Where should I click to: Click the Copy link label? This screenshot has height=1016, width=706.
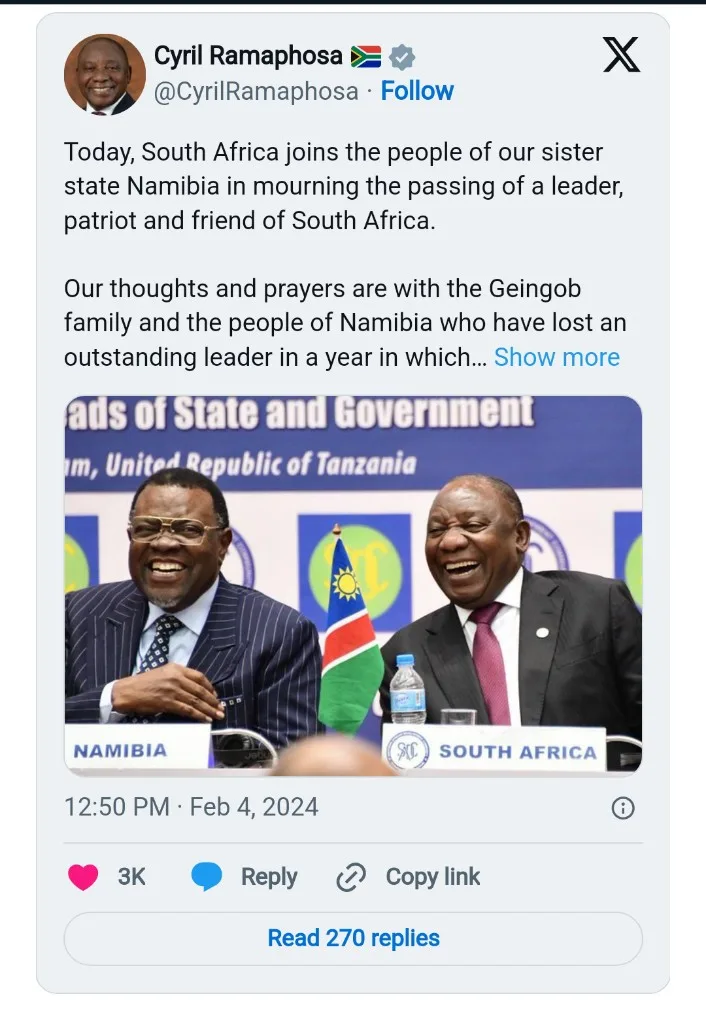point(433,877)
